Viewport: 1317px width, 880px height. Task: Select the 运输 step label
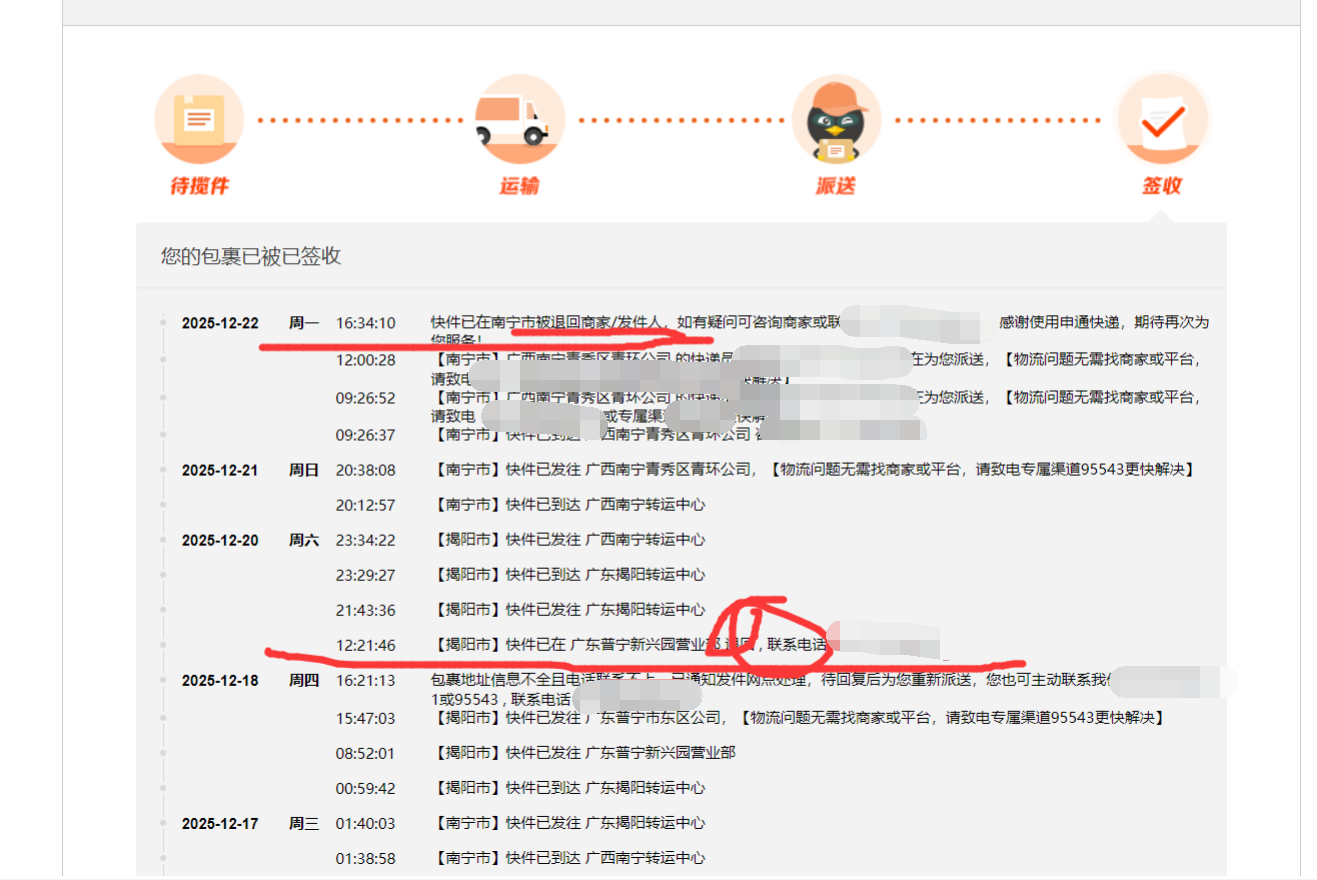click(519, 186)
